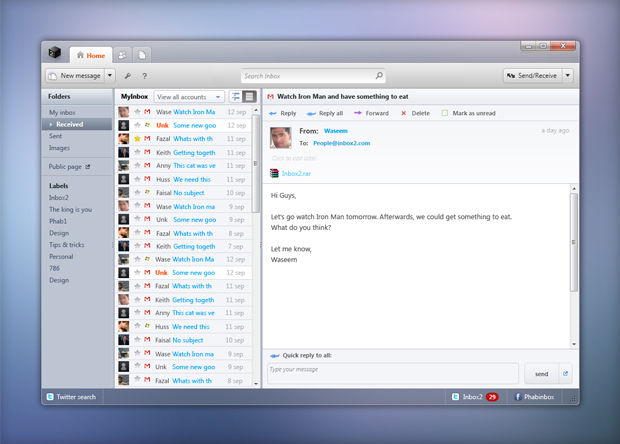
Task: Open settings wrench icon
Action: pos(127,76)
